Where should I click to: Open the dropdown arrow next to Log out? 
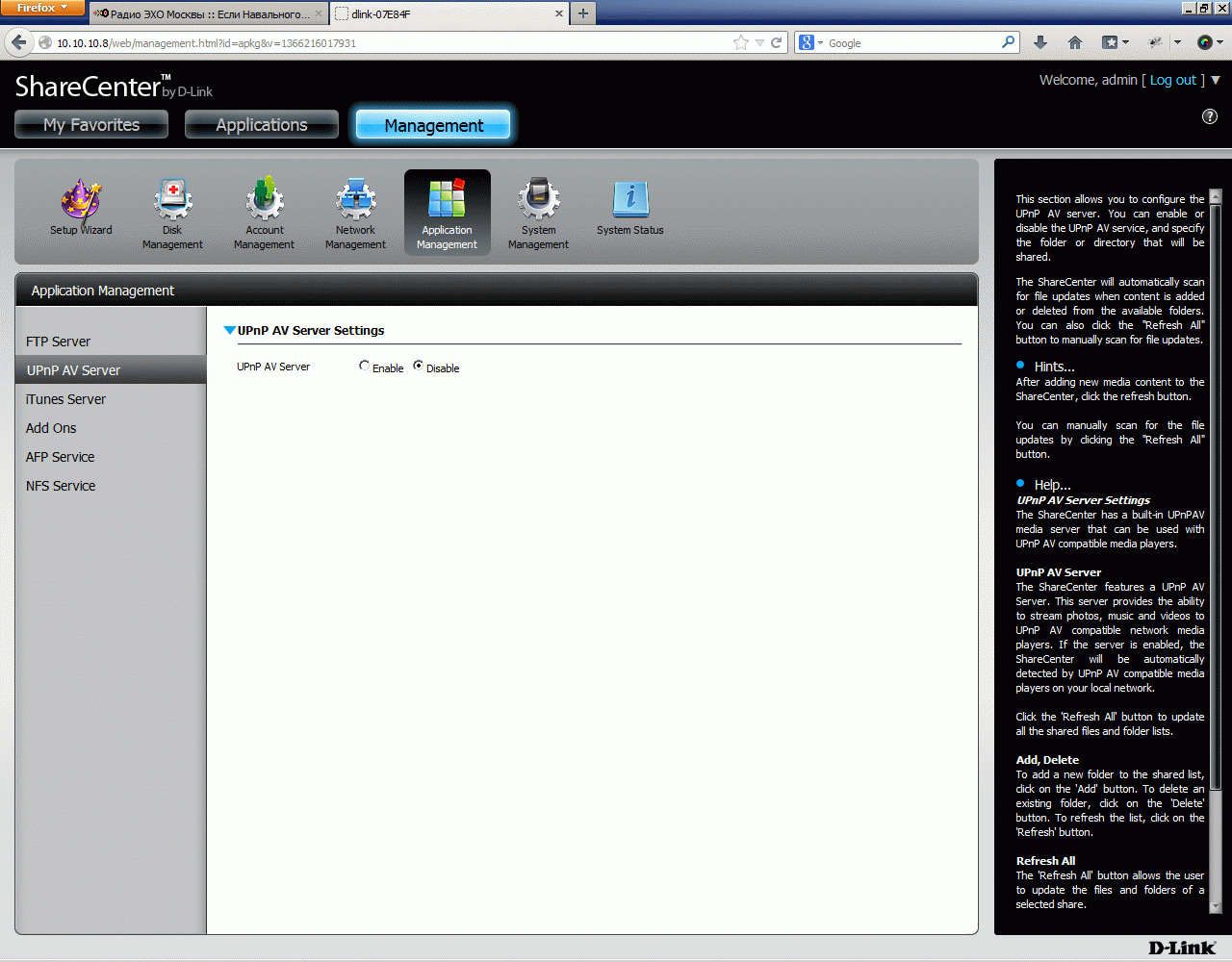[x=1216, y=81]
